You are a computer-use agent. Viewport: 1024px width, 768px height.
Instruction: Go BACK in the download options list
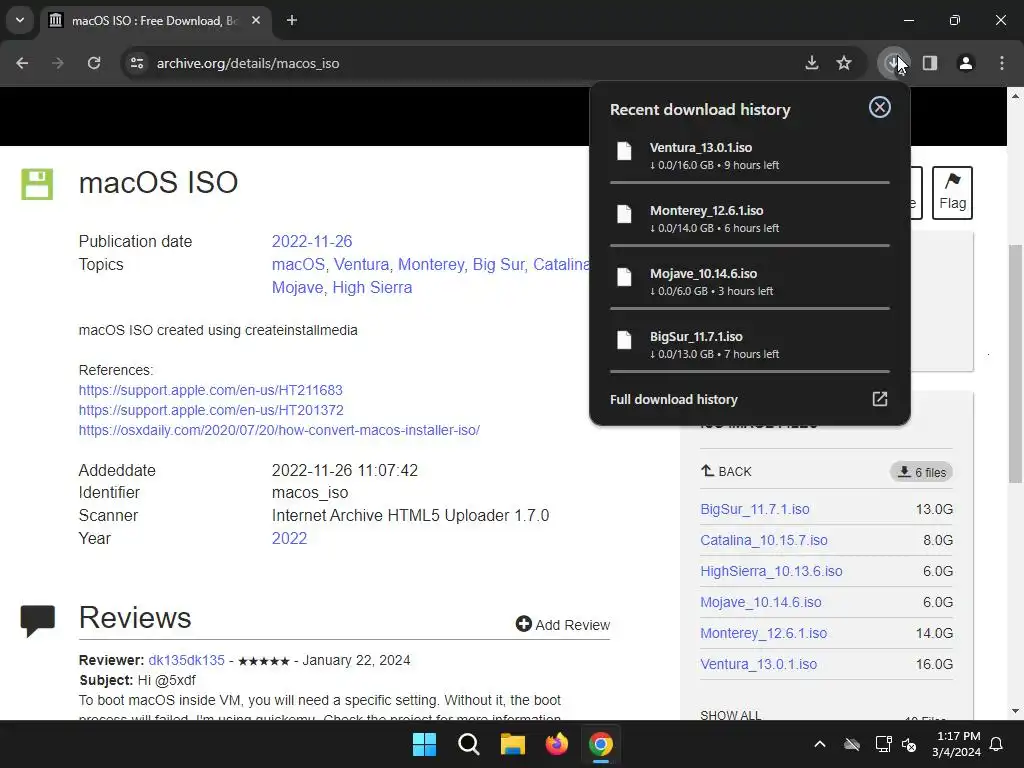point(726,471)
